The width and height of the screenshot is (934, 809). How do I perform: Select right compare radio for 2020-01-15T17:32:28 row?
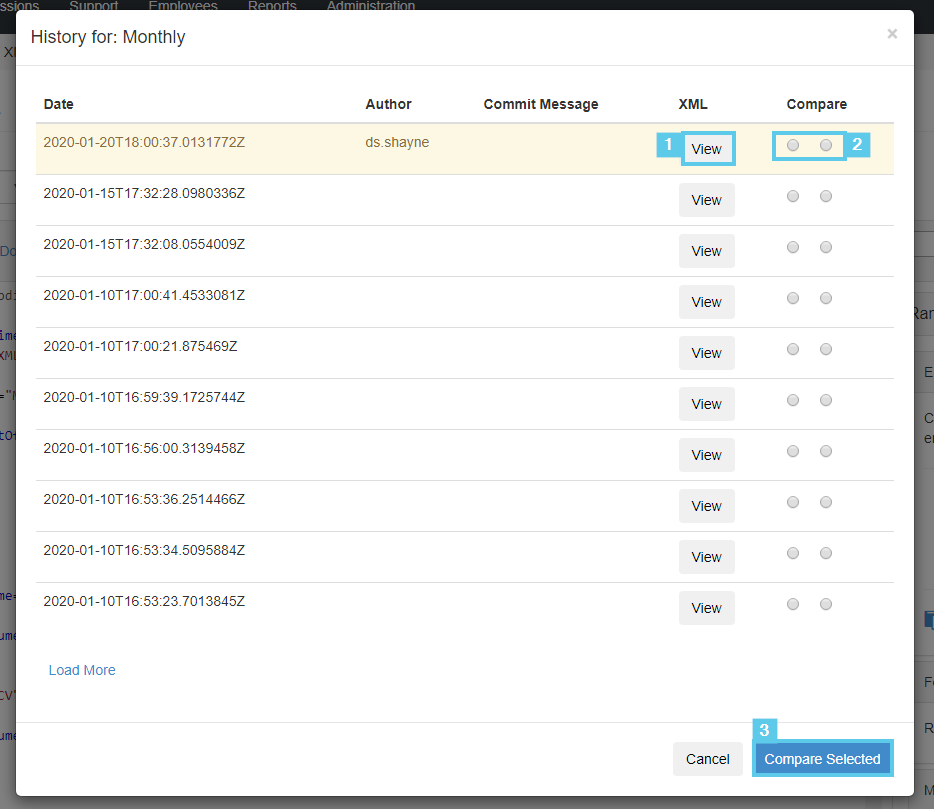(826, 196)
